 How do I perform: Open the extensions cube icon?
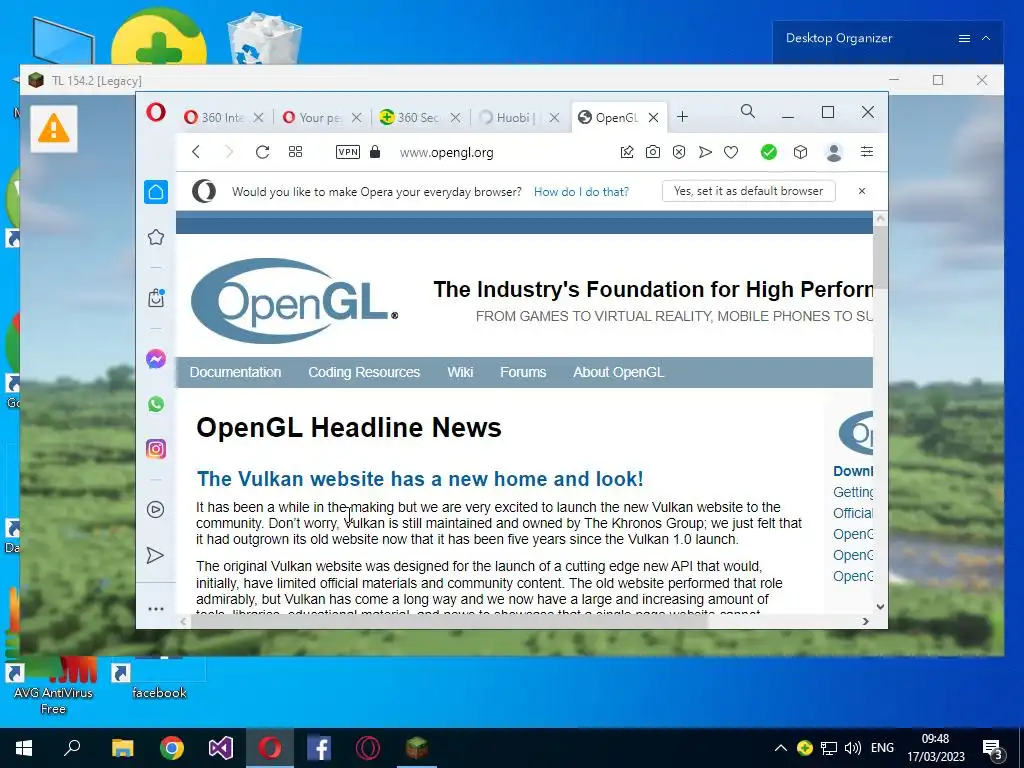(801, 152)
